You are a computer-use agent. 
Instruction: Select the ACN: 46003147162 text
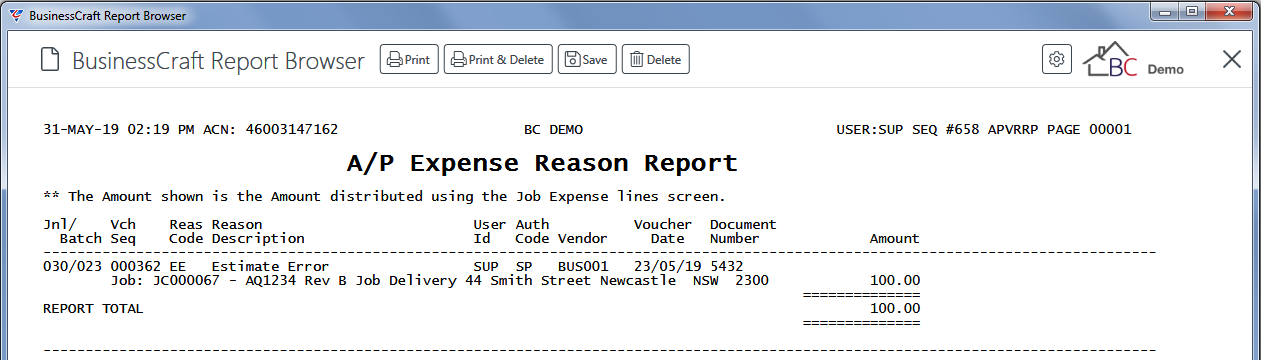(270, 130)
